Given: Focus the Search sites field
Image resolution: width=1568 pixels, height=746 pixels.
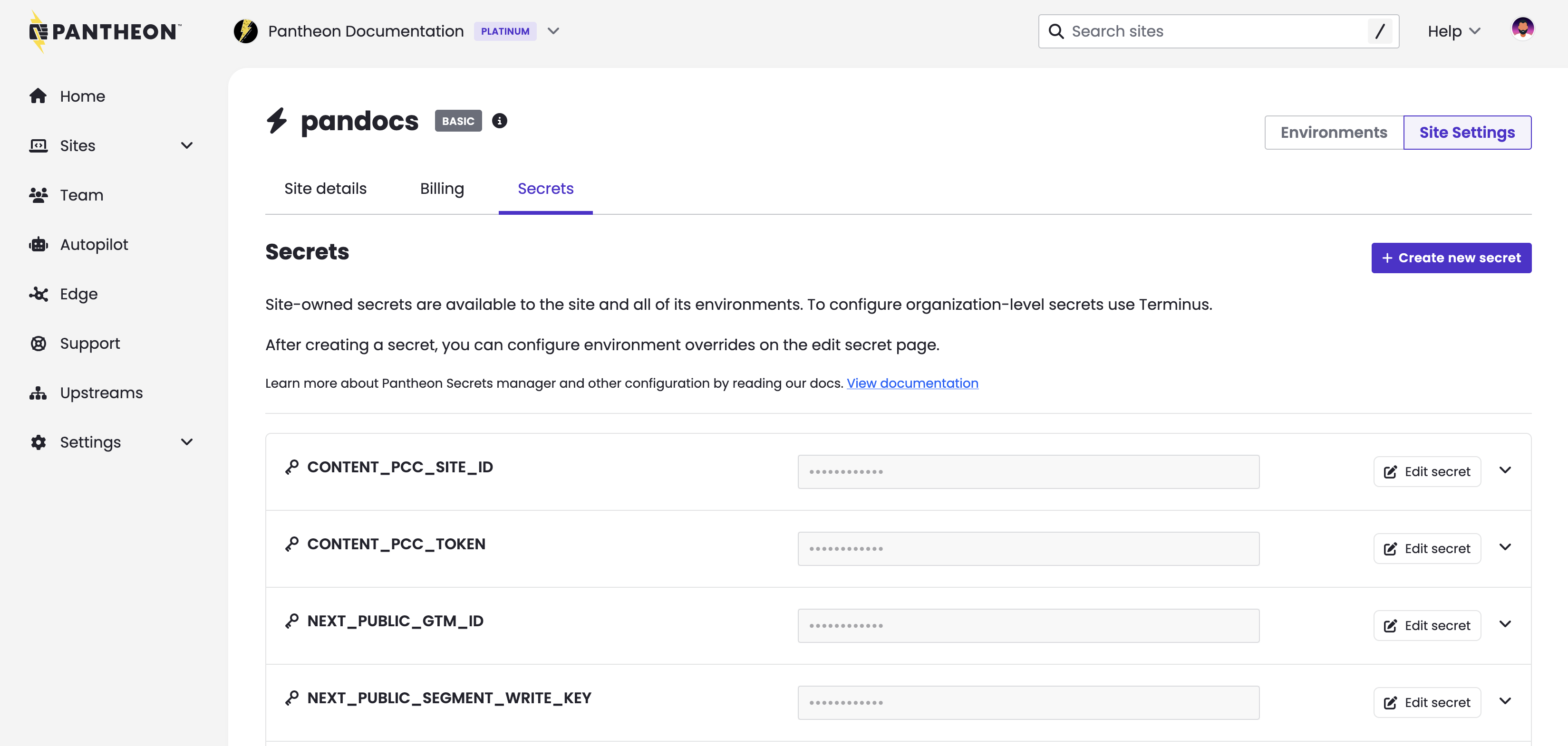Looking at the screenshot, I should point(1211,31).
